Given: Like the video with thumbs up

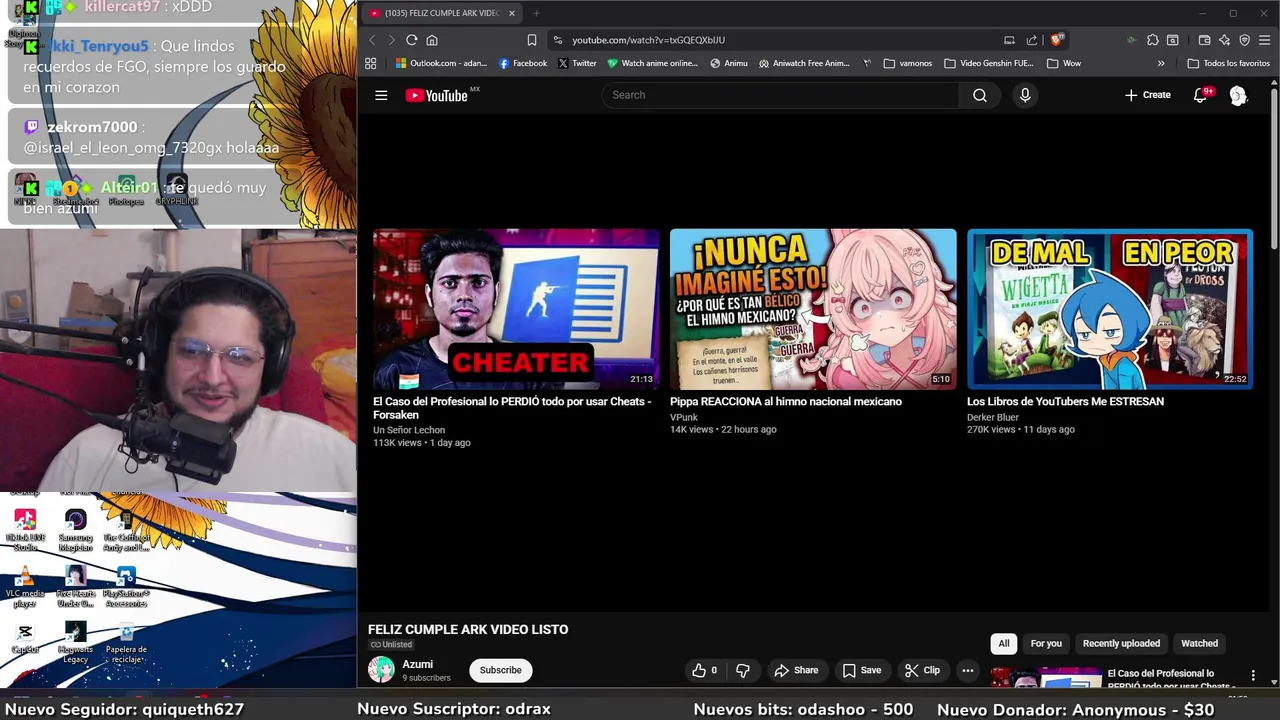Looking at the screenshot, I should pyautogui.click(x=705, y=670).
